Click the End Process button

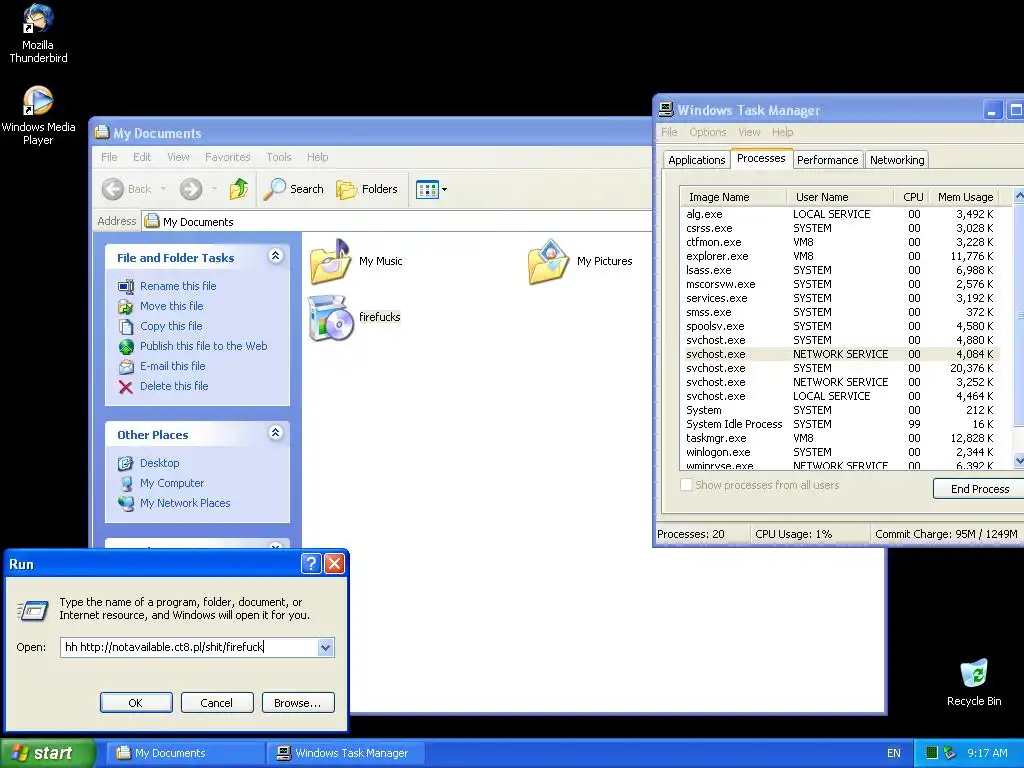979,489
